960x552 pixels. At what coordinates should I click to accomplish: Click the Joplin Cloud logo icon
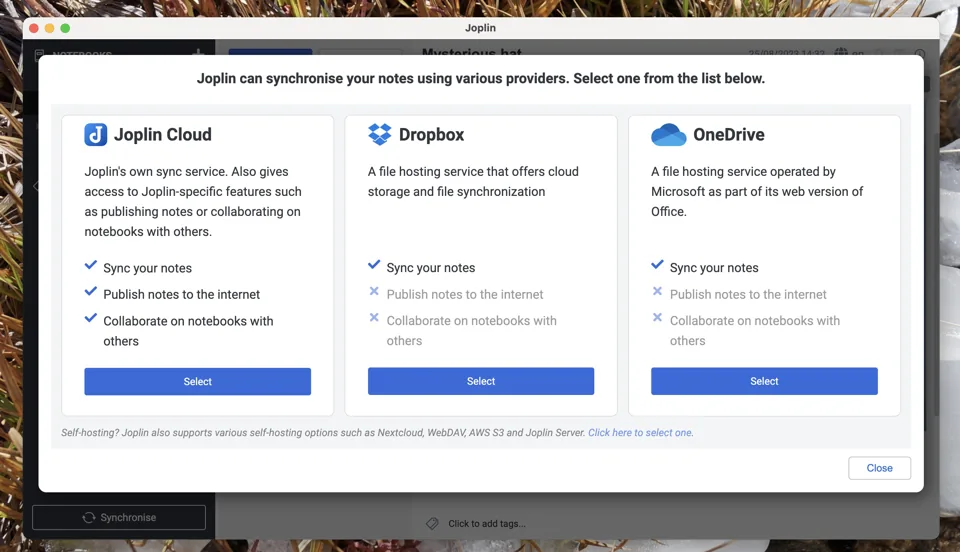click(96, 135)
